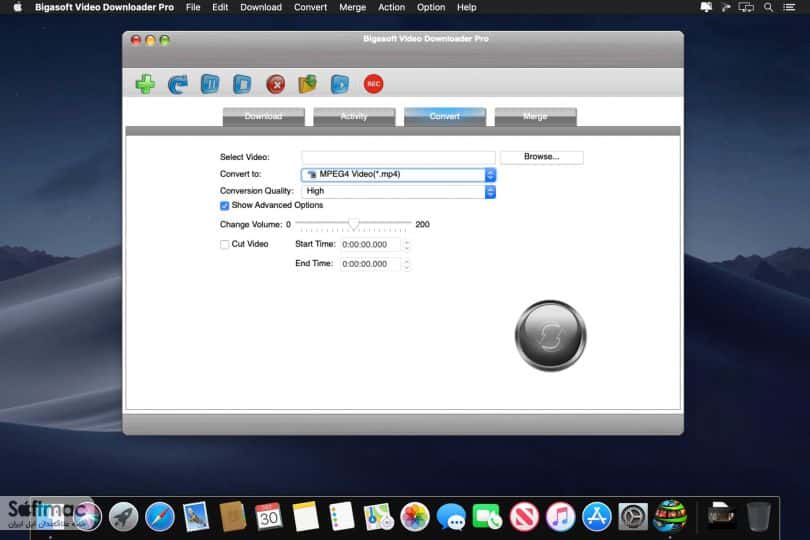Screen dimensions: 810x540
Task: Open Reminders from the Dock
Action: [341, 516]
